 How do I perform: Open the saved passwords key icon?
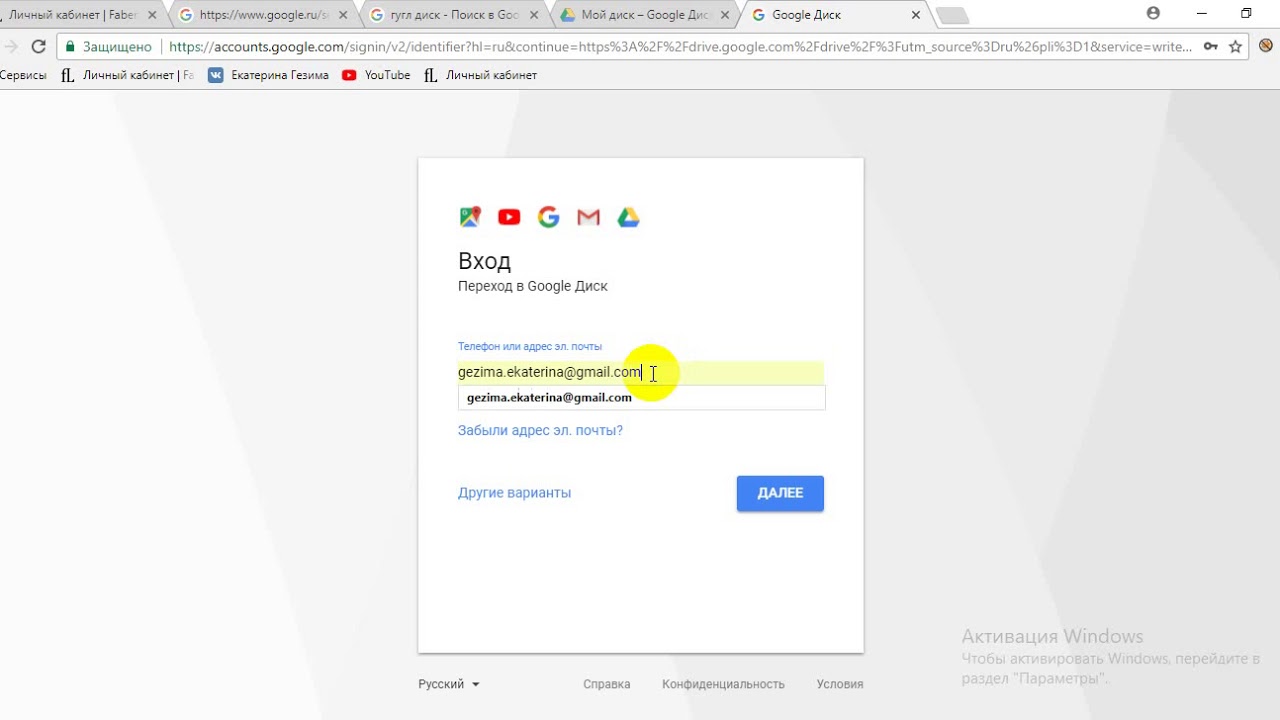(x=1210, y=46)
